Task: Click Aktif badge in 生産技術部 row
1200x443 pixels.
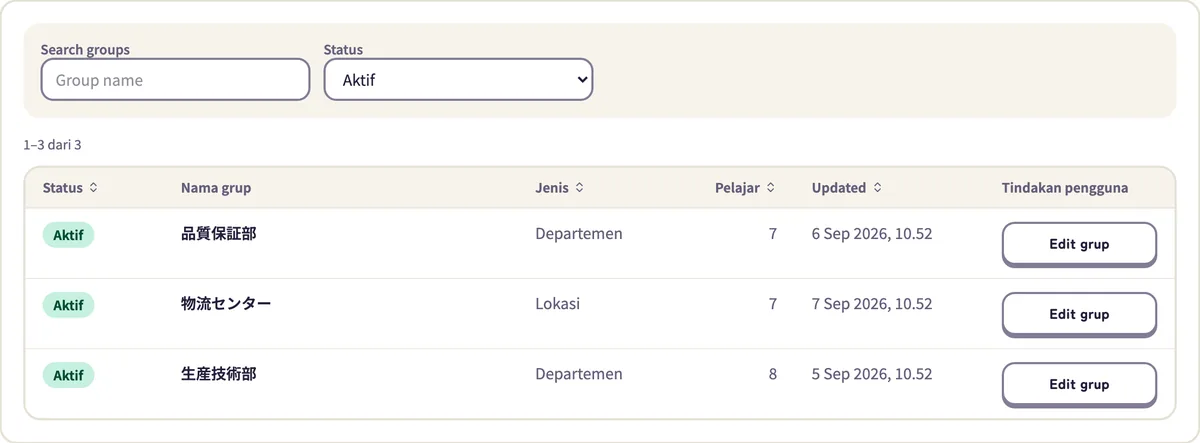Action: click(68, 375)
